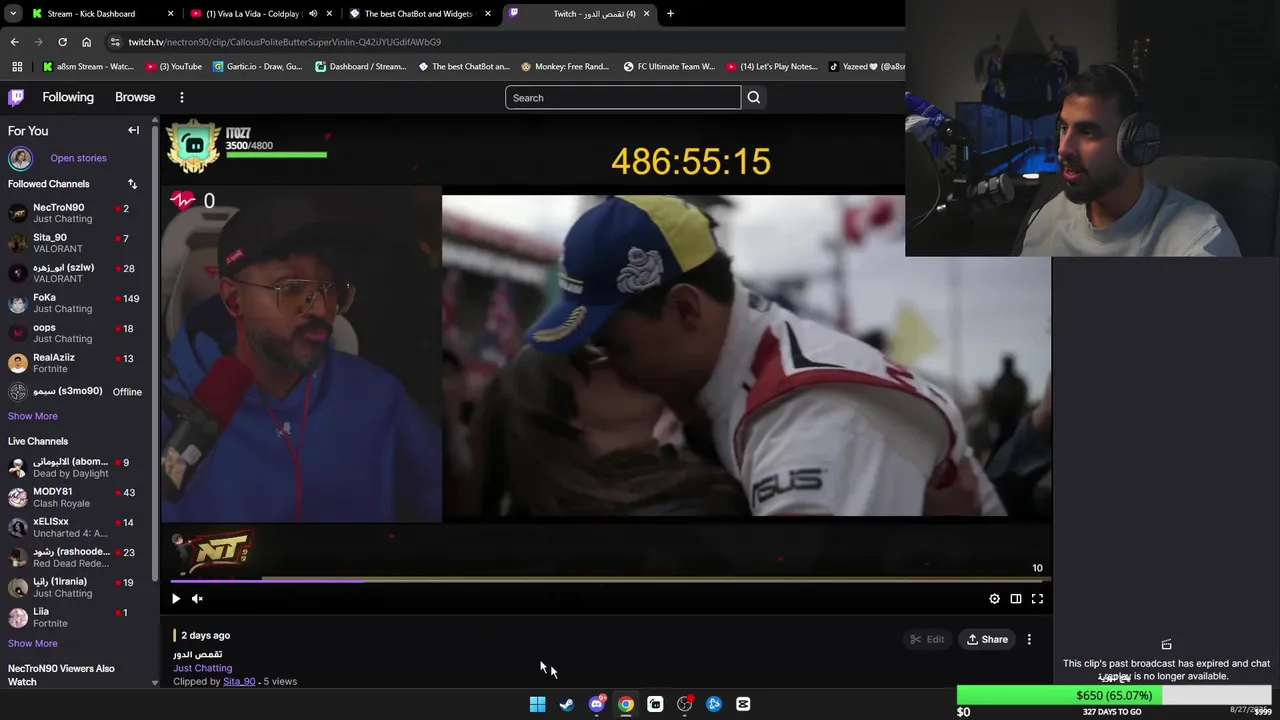Viewport: 1280px width, 720px height.
Task: Collapse the For You sidebar
Action: [133, 130]
